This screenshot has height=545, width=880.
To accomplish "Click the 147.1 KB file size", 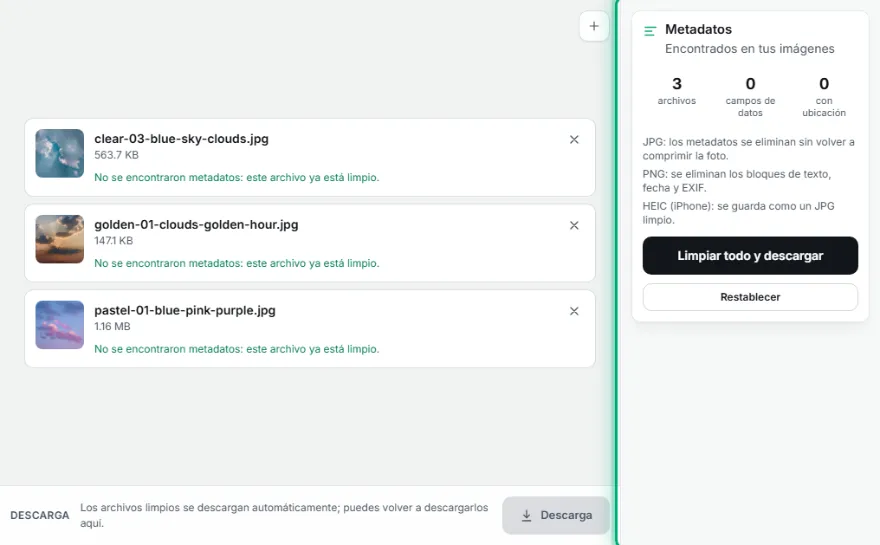I will (x=113, y=241).
